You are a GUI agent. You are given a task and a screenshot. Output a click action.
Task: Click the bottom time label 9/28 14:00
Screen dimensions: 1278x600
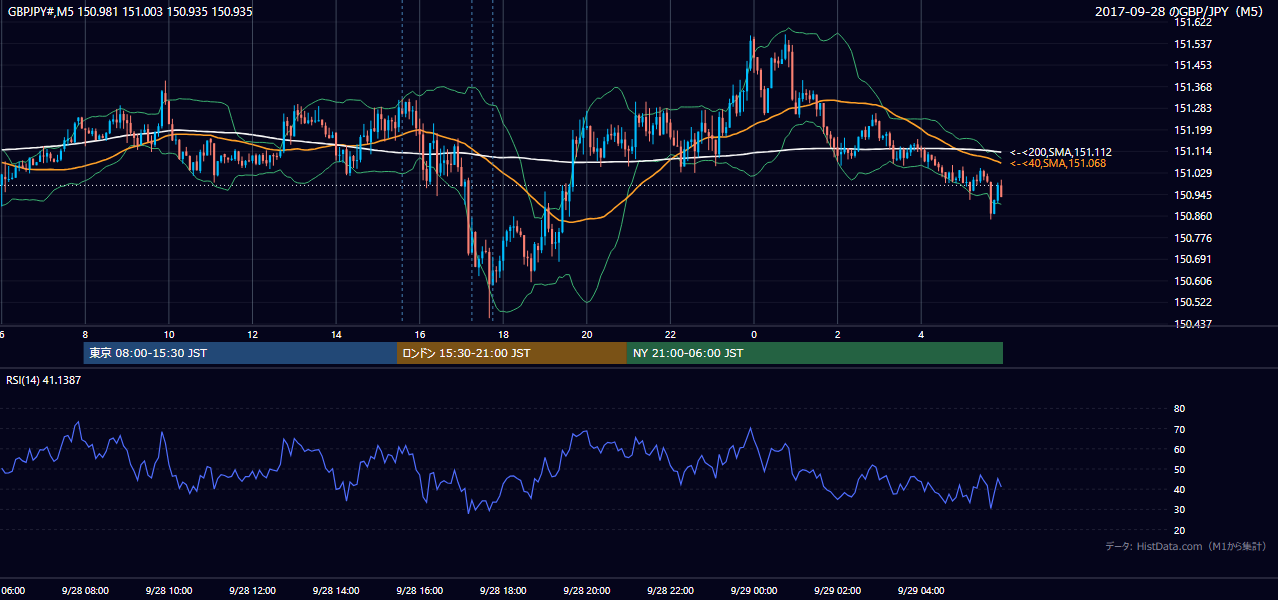point(336,591)
